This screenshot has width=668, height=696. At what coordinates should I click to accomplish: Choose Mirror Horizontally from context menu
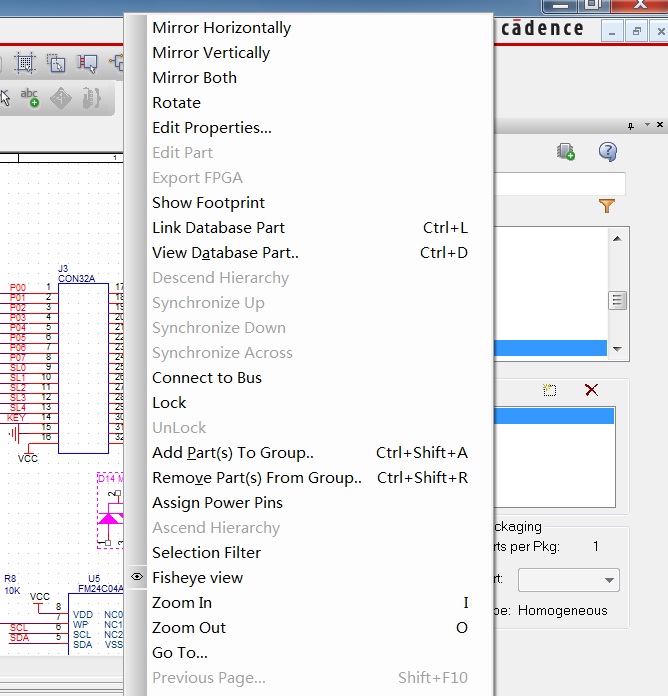coord(221,28)
